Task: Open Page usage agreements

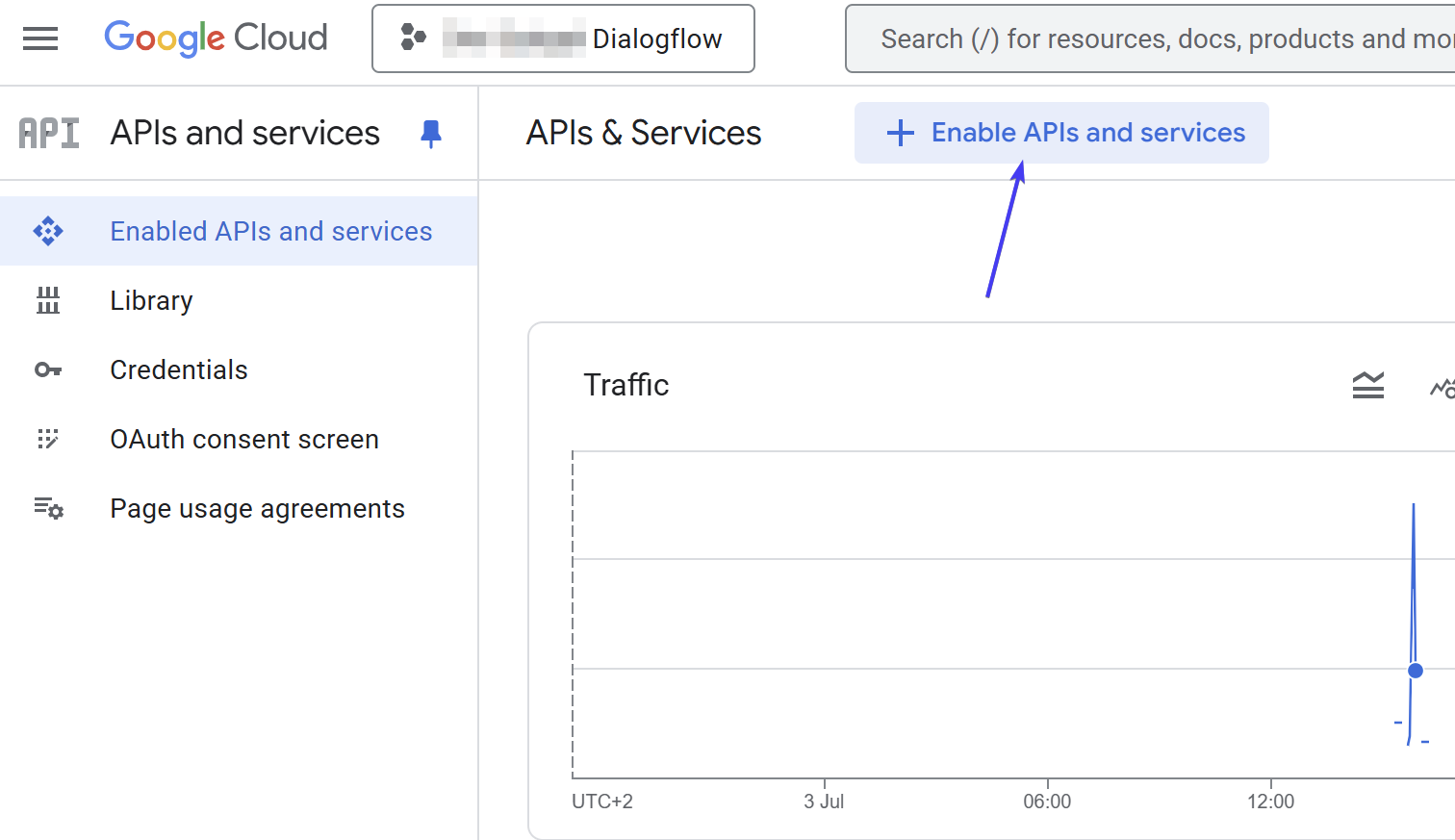Action: tap(257, 509)
